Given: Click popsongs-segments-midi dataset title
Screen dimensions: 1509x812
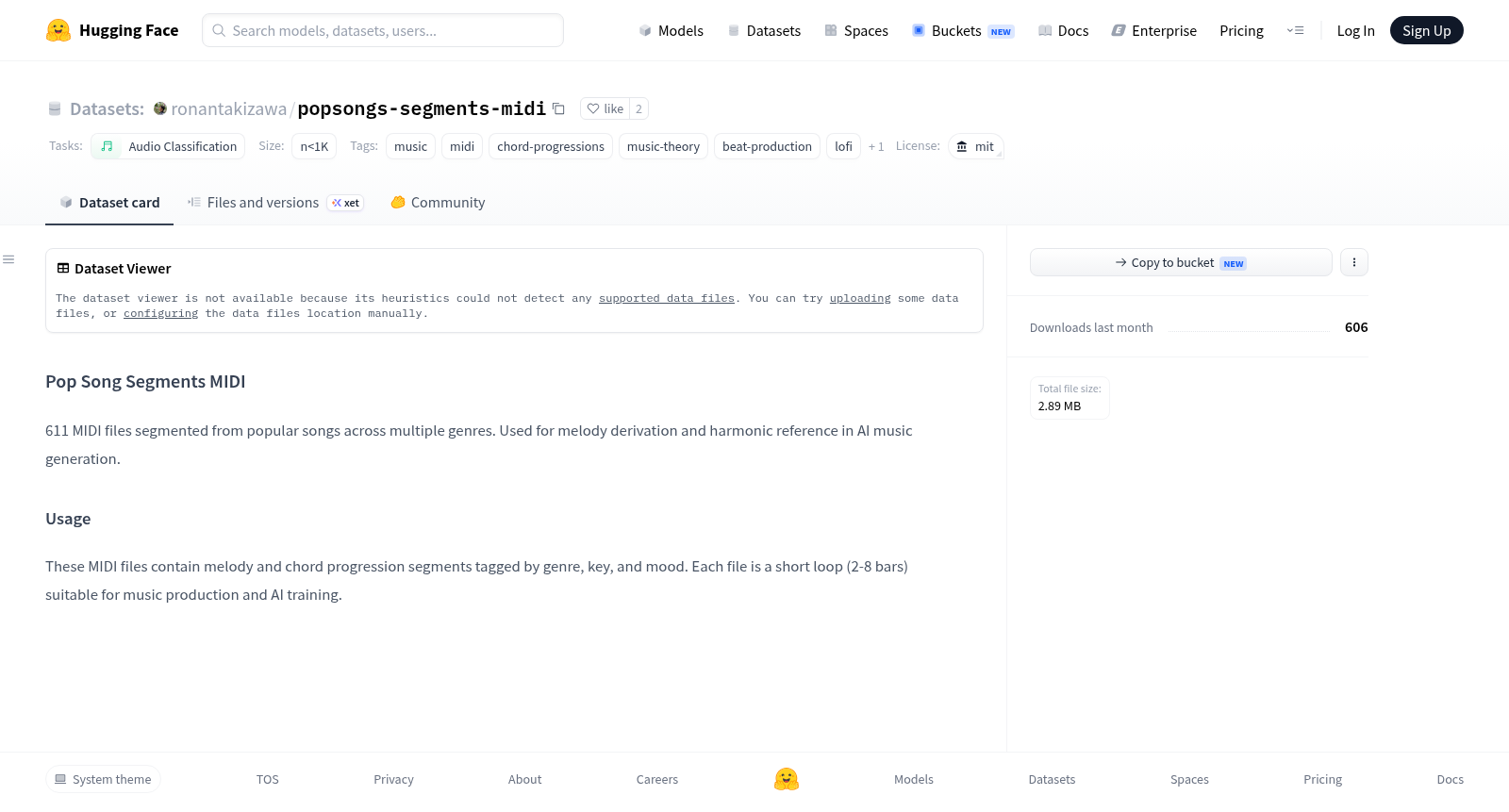Looking at the screenshot, I should coord(422,108).
